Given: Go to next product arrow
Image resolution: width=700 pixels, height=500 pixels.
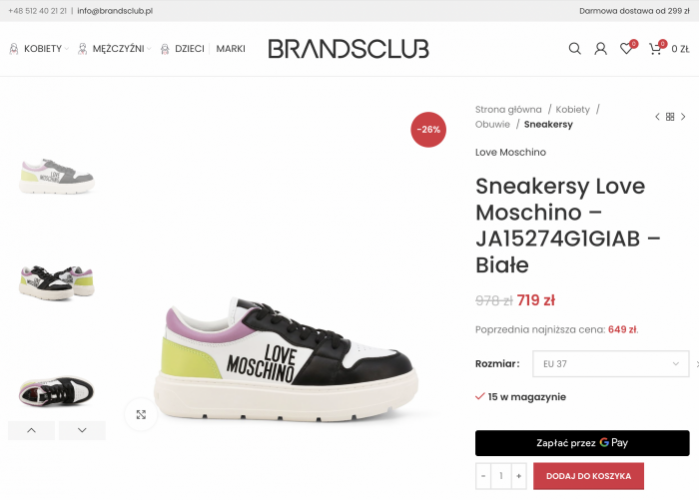Looking at the screenshot, I should (683, 117).
